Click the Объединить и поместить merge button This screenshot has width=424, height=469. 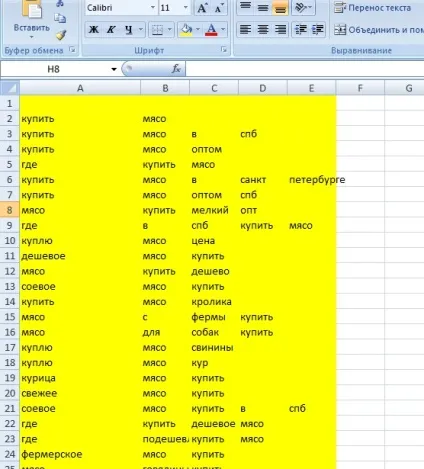(379, 30)
